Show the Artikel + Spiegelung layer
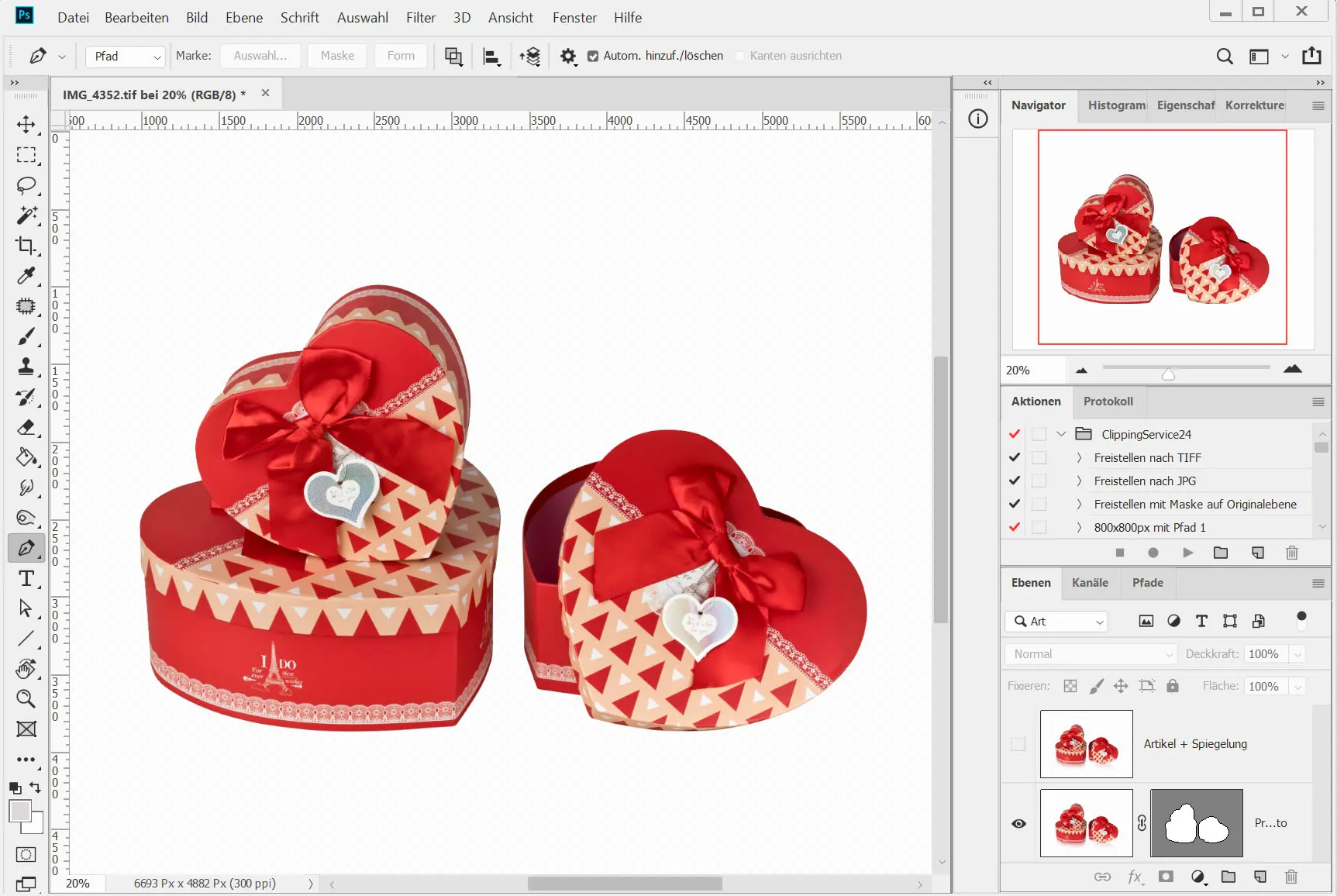 pos(1018,744)
